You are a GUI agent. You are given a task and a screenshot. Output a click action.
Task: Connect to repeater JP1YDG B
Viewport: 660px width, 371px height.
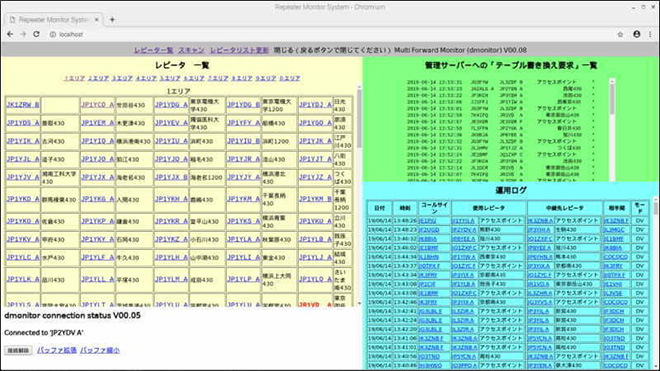pyautogui.click(x=244, y=104)
